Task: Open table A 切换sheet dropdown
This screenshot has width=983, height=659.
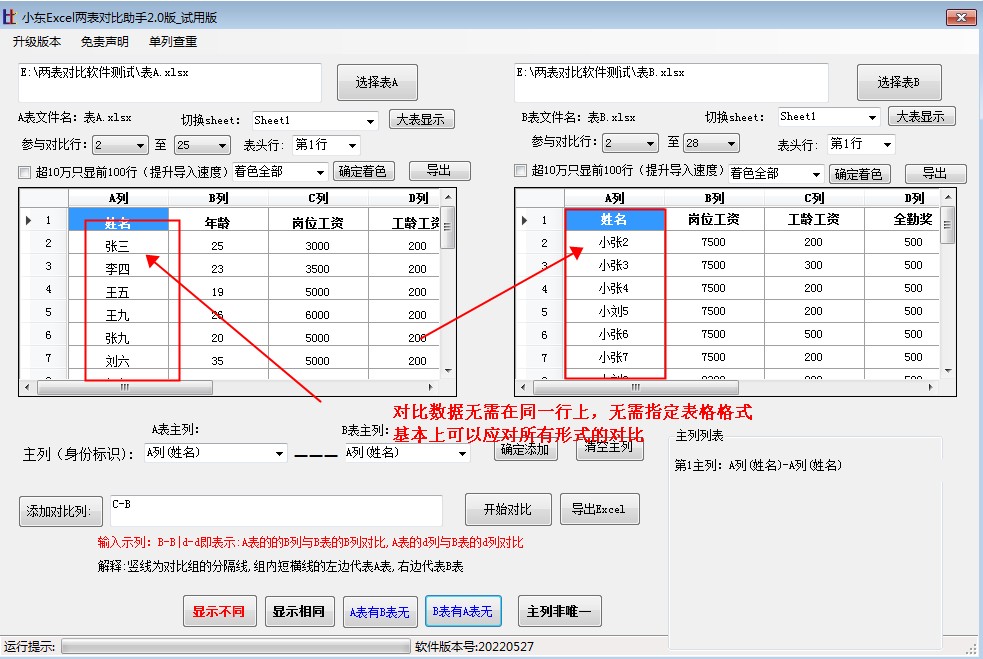Action: click(x=315, y=120)
